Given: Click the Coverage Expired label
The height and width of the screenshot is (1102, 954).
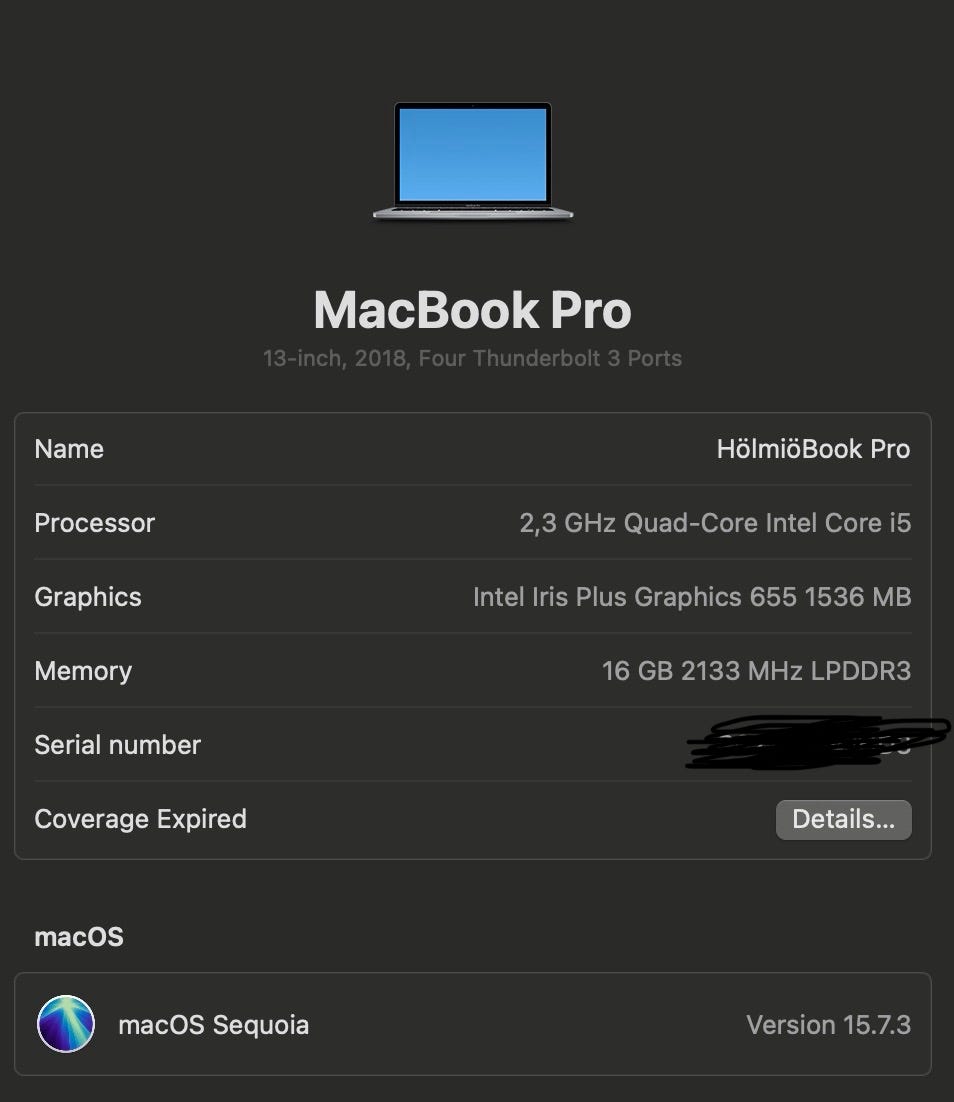Looking at the screenshot, I should pyautogui.click(x=141, y=819).
